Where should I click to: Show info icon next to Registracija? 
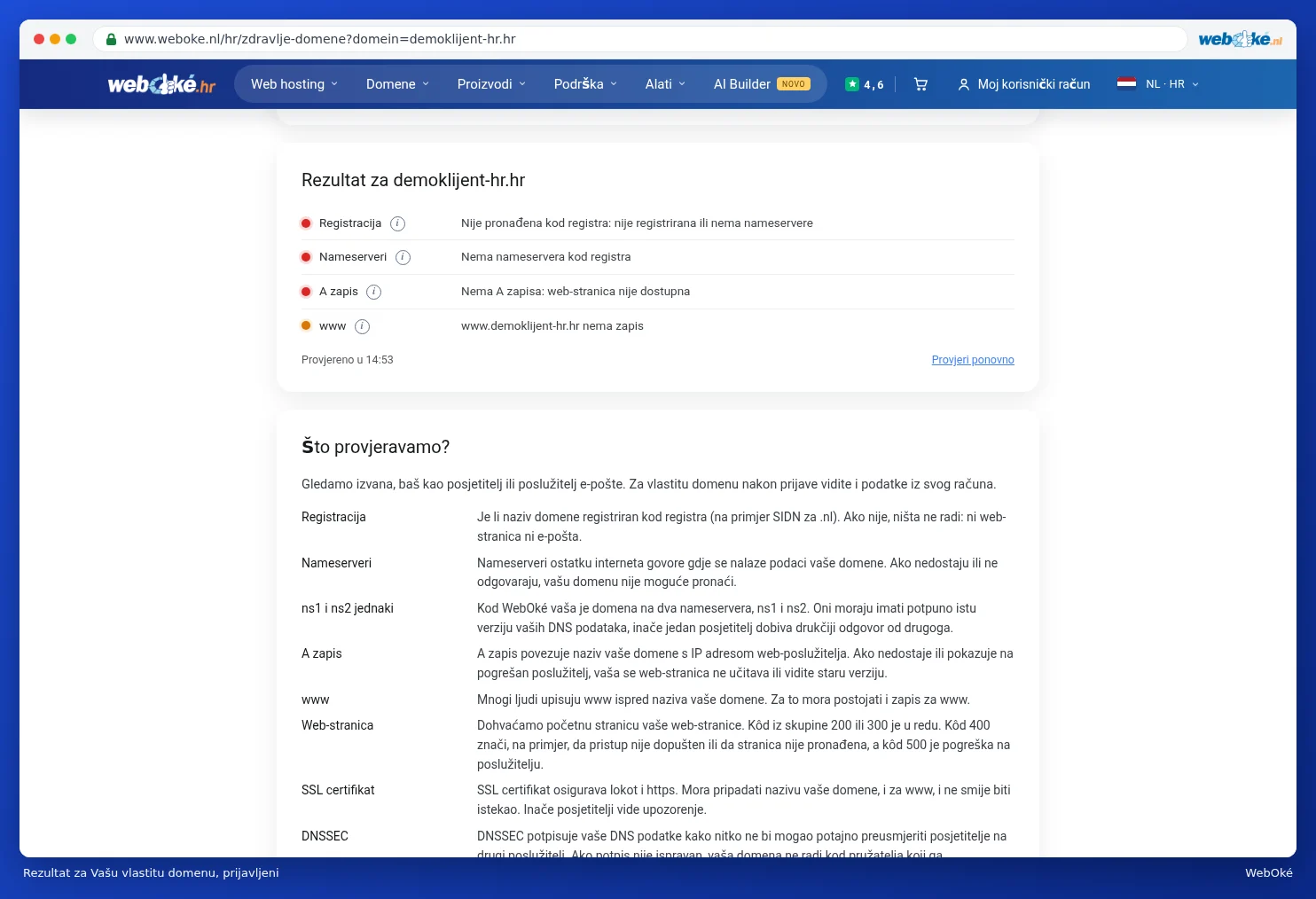(398, 223)
